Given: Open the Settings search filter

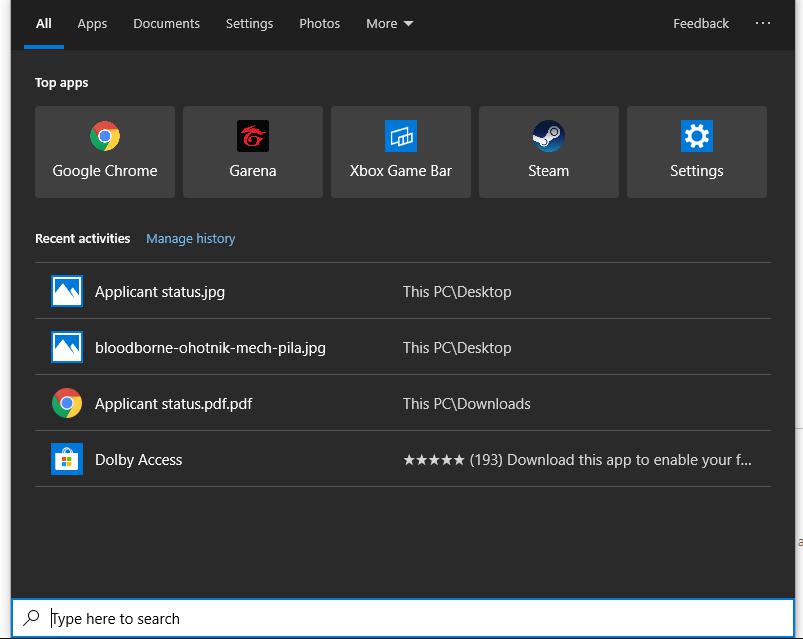Looking at the screenshot, I should [x=249, y=23].
